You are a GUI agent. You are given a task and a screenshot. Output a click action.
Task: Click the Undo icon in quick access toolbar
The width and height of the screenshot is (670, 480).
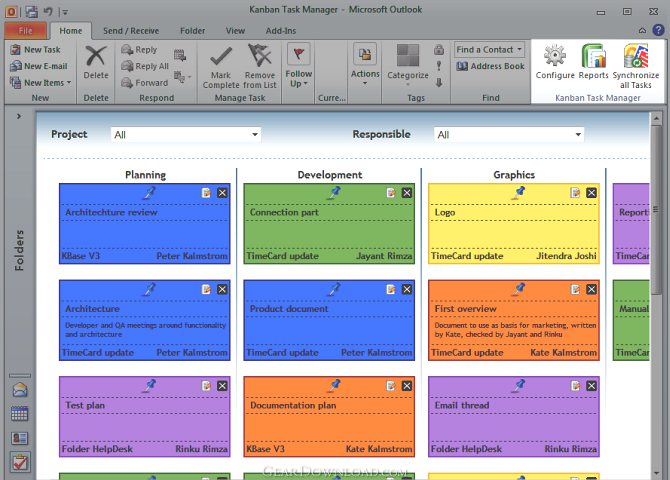[48, 12]
